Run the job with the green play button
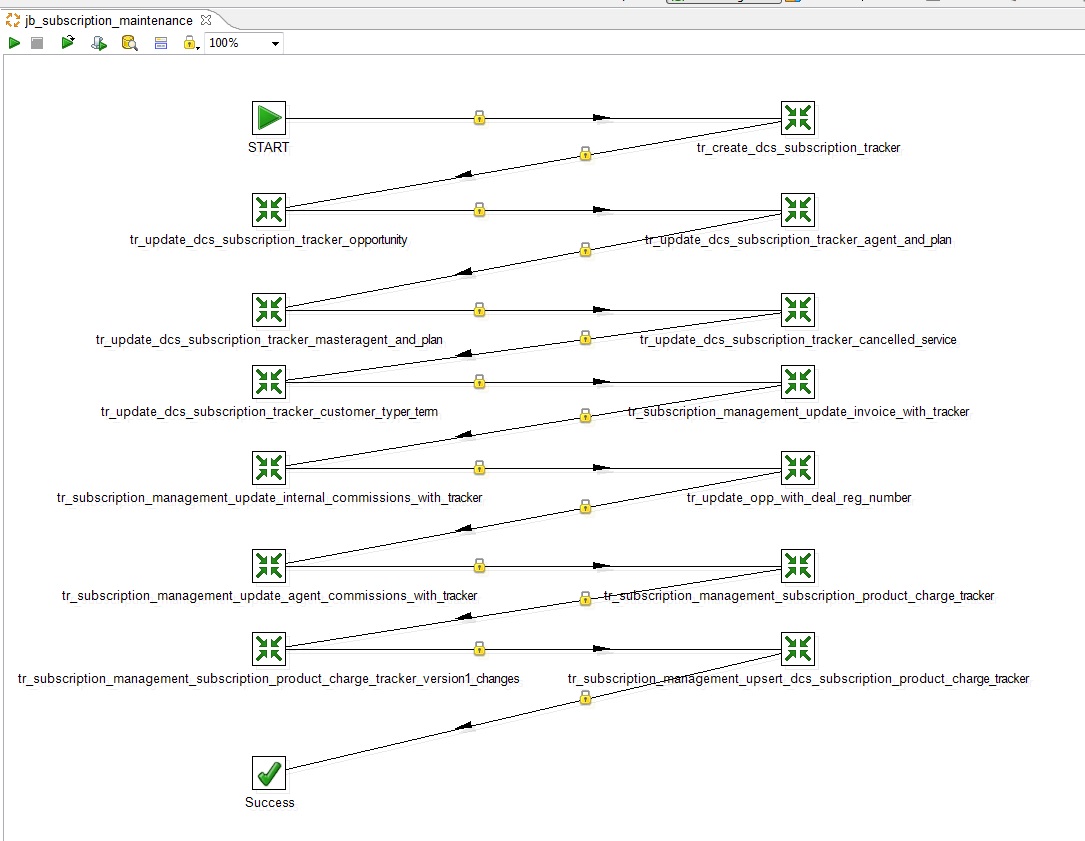This screenshot has height=841, width=1085. coord(14,43)
